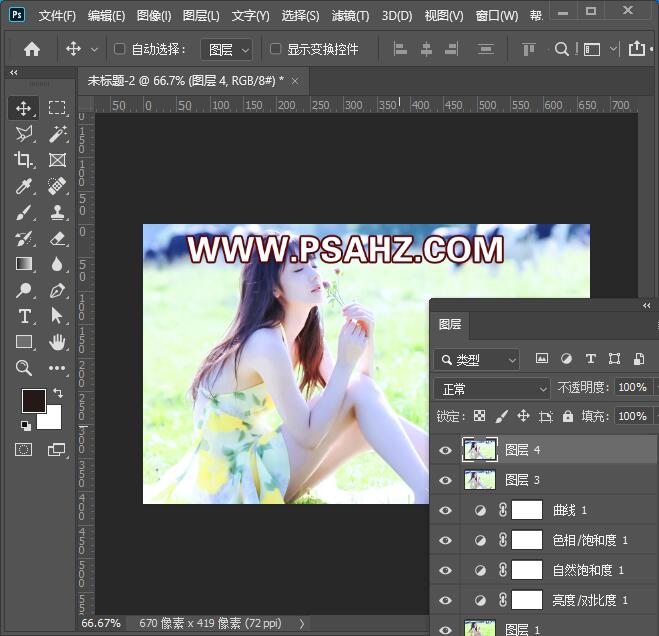Enable the 自动选择 checkbox
Screen dimensions: 659x636
[119, 49]
